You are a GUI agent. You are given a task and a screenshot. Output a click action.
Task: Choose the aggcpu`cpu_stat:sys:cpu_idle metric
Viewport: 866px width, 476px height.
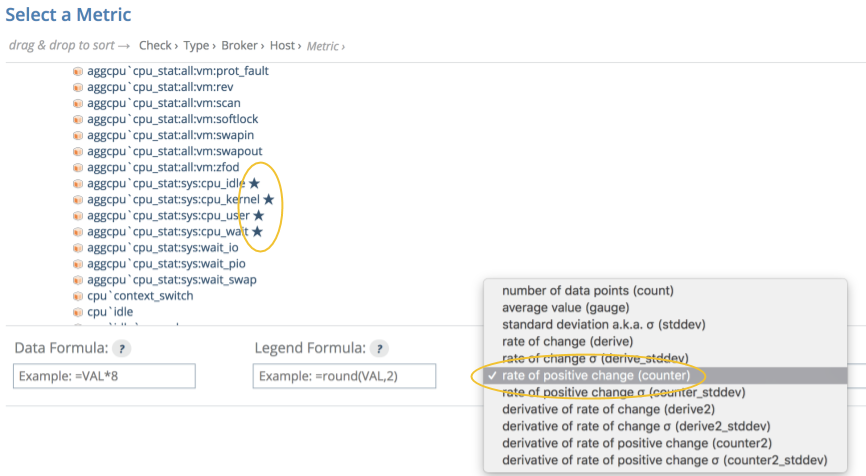[166, 183]
